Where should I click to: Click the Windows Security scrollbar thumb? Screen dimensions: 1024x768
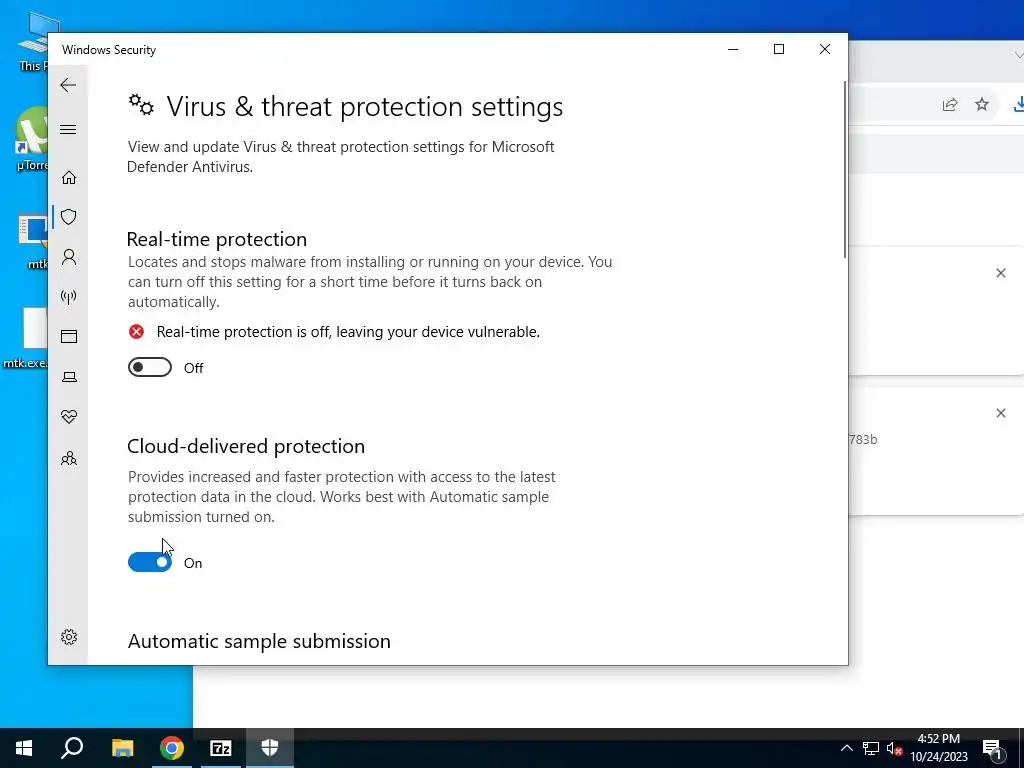tap(845, 170)
